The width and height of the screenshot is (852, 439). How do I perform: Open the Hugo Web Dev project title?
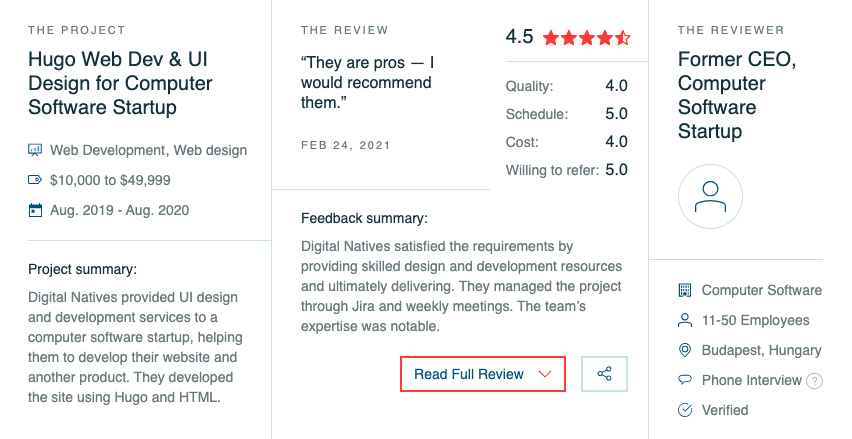coord(120,83)
